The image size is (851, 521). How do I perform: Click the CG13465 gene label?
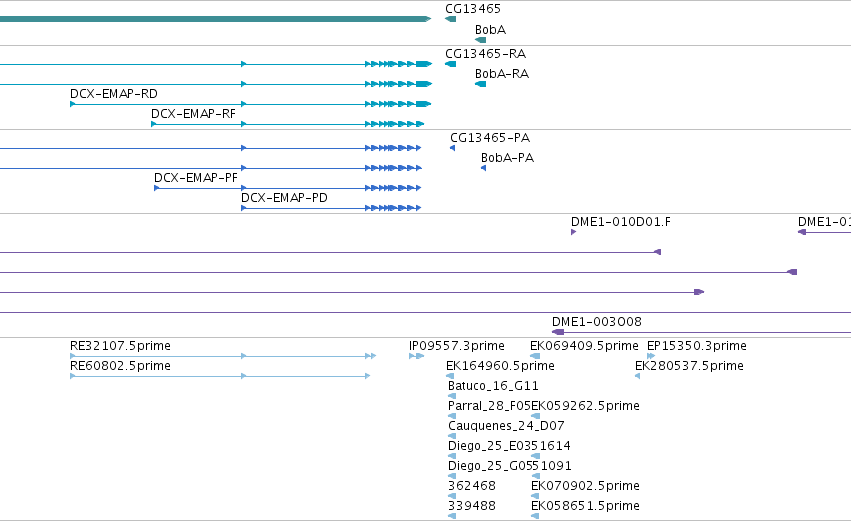point(473,9)
